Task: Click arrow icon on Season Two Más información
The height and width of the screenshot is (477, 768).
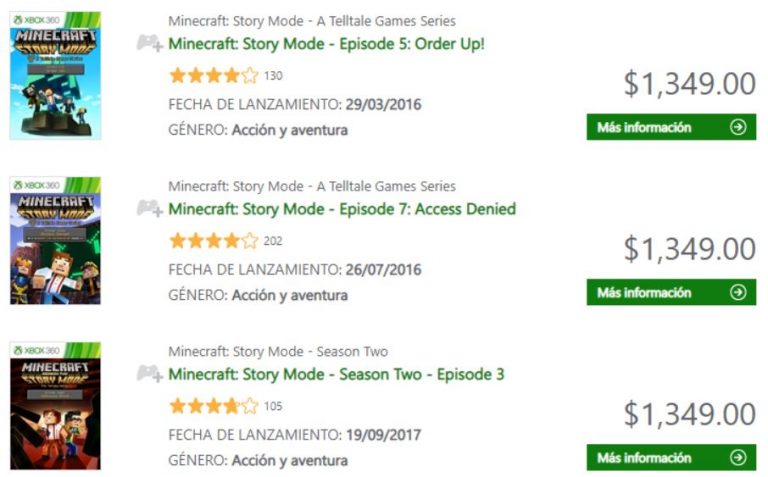Action: (x=738, y=457)
